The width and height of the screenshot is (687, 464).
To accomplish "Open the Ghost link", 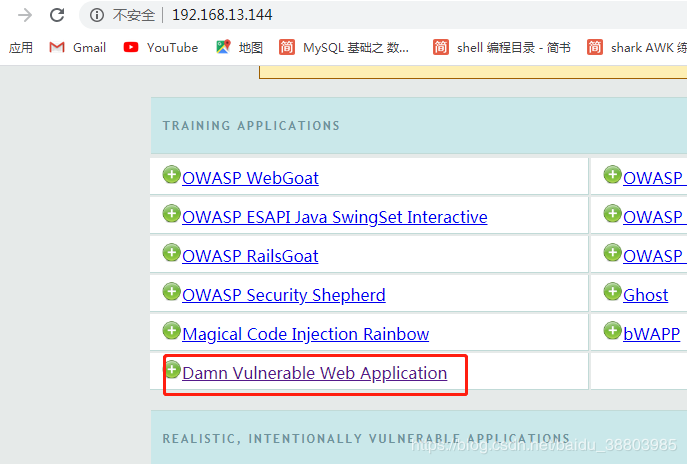I will [645, 295].
